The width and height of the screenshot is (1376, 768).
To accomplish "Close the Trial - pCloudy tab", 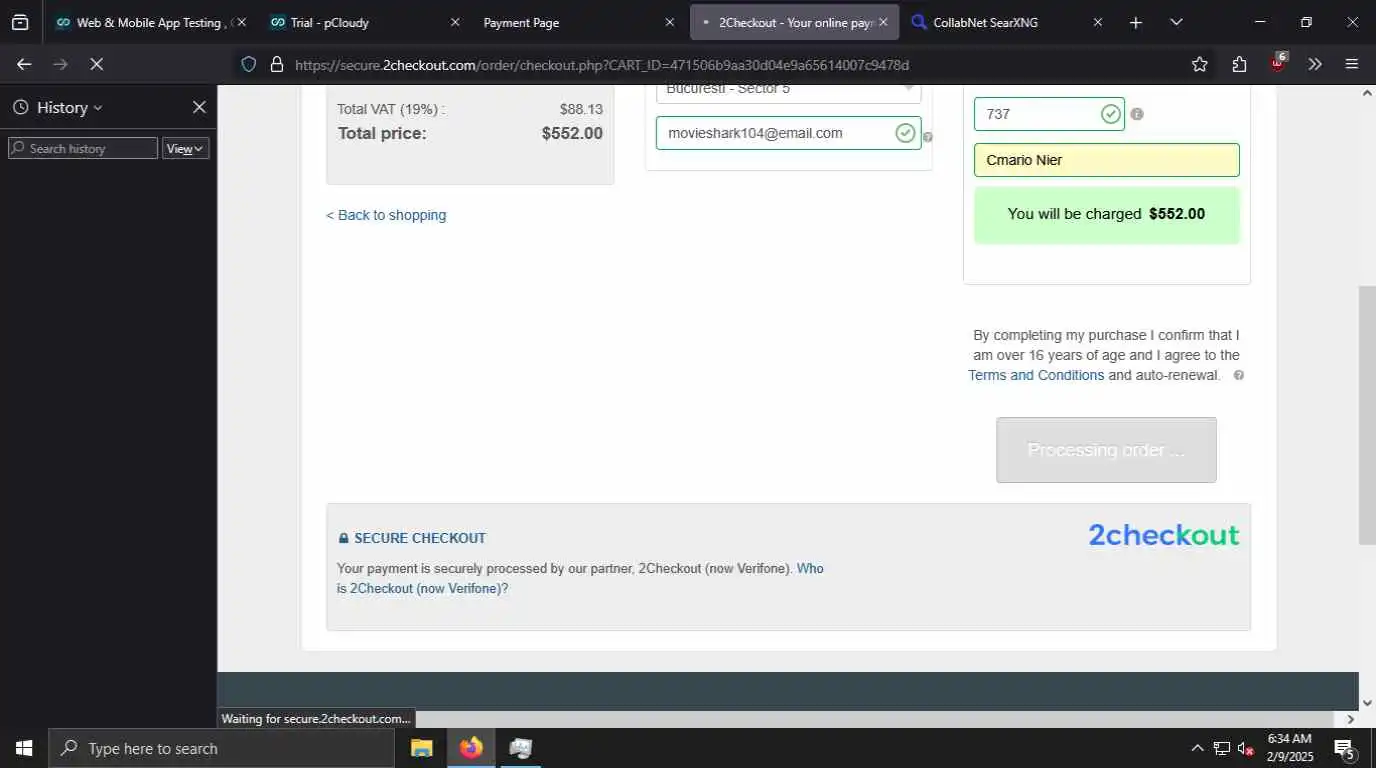I will (x=455, y=22).
